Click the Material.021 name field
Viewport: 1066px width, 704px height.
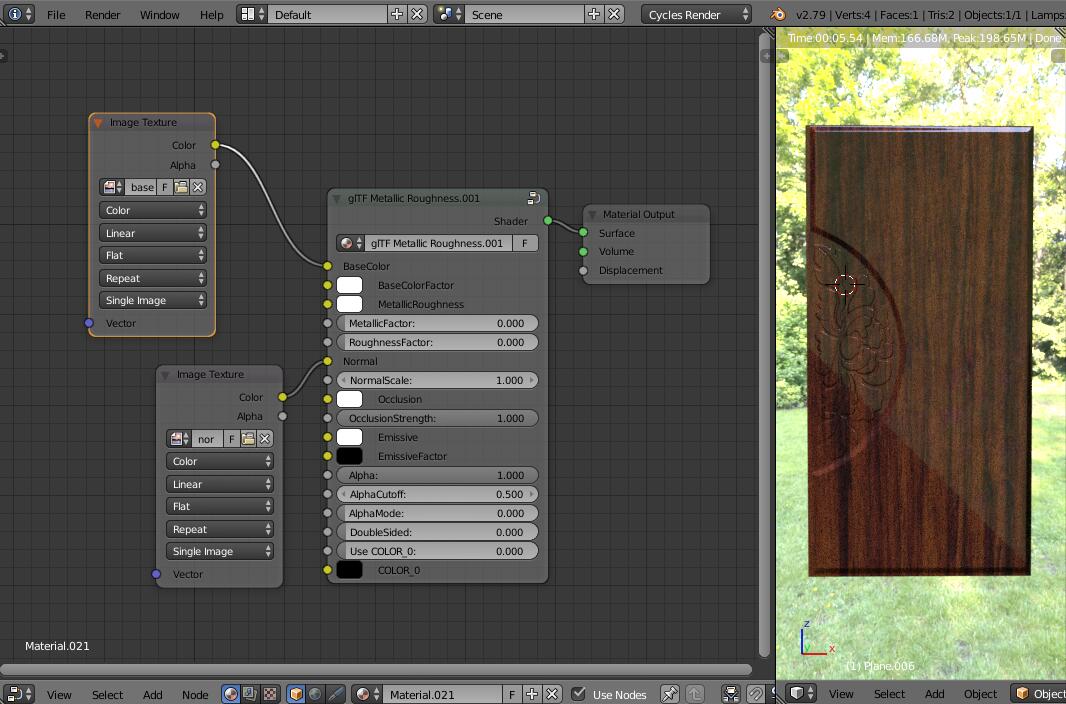(x=443, y=694)
